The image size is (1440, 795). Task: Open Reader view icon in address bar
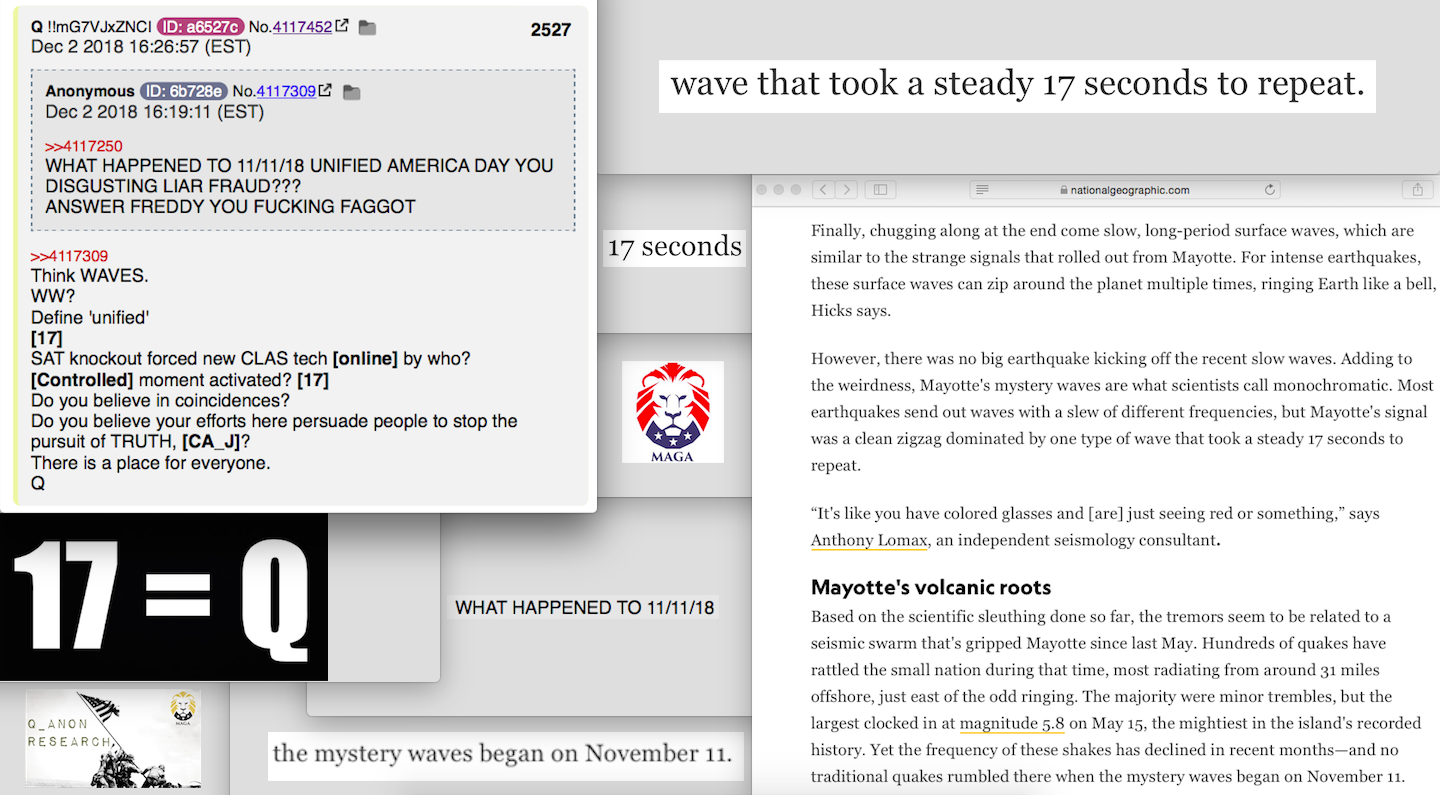982,189
